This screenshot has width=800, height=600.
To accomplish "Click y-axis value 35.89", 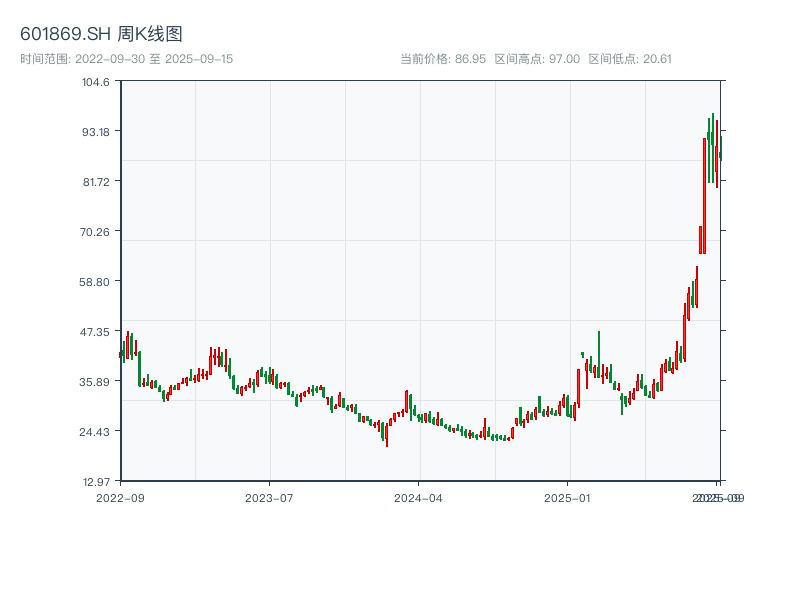I will click(x=94, y=382).
